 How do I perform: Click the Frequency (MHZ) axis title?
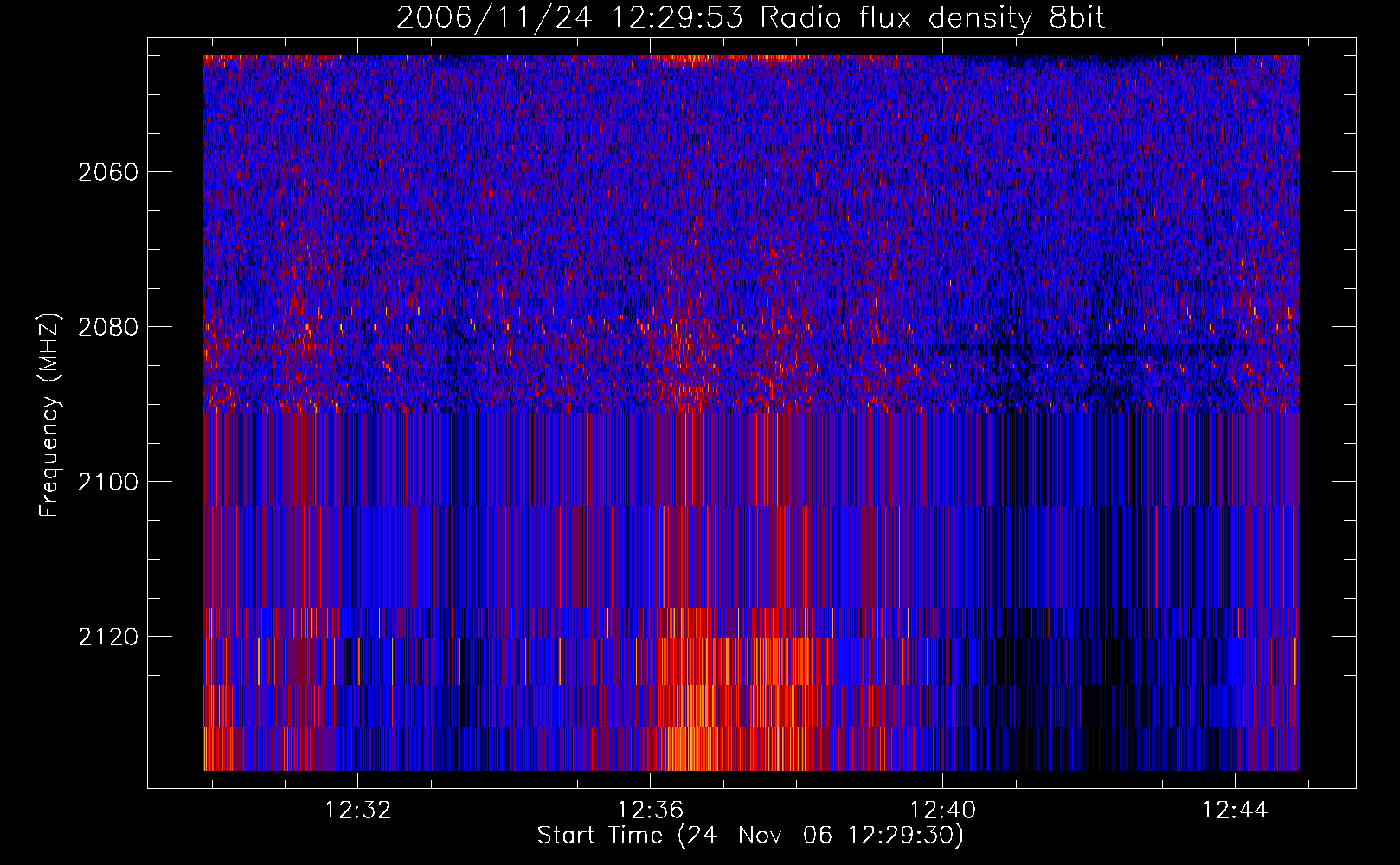pos(49,415)
